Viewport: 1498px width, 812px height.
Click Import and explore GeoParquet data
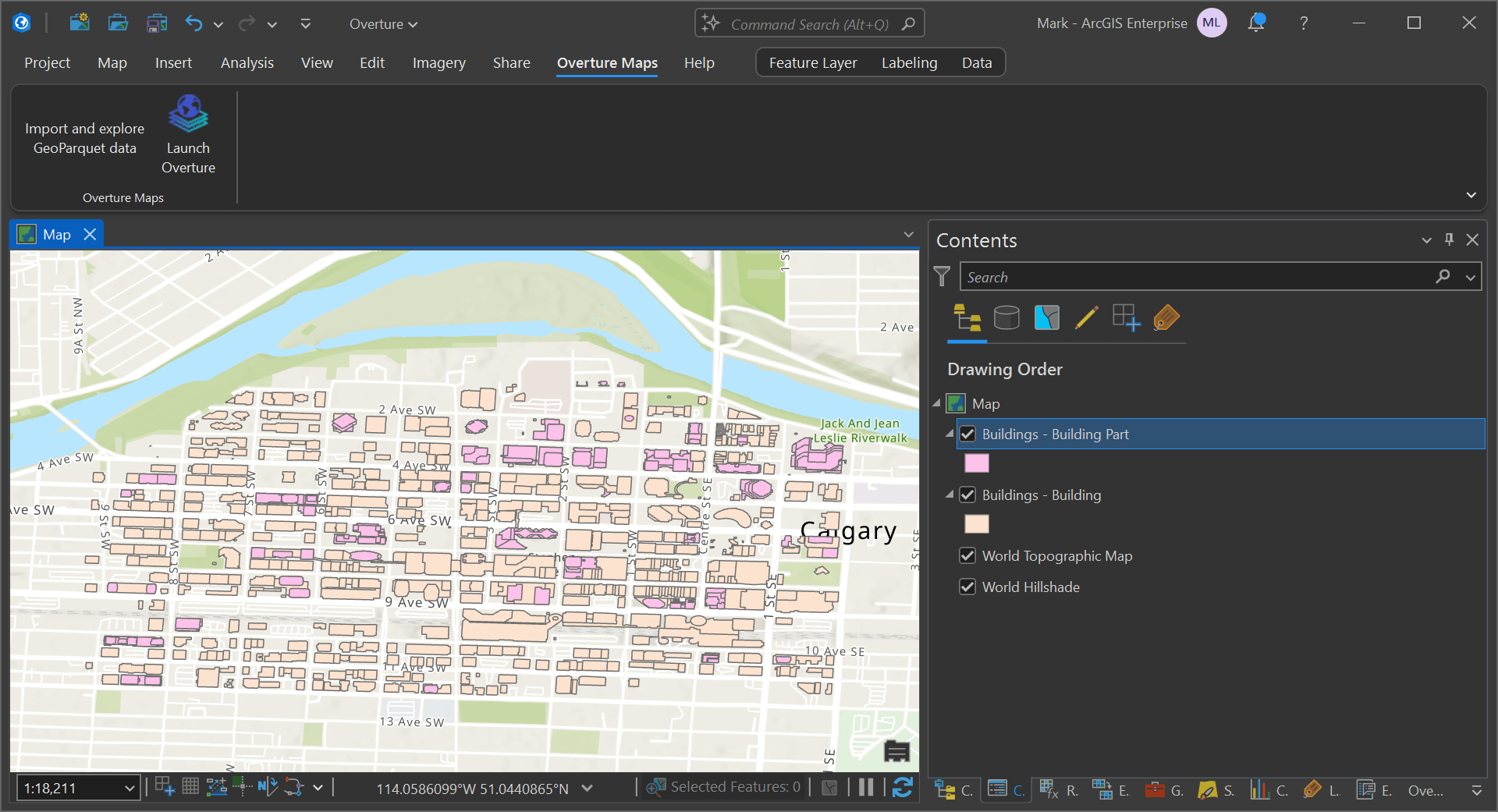point(85,138)
